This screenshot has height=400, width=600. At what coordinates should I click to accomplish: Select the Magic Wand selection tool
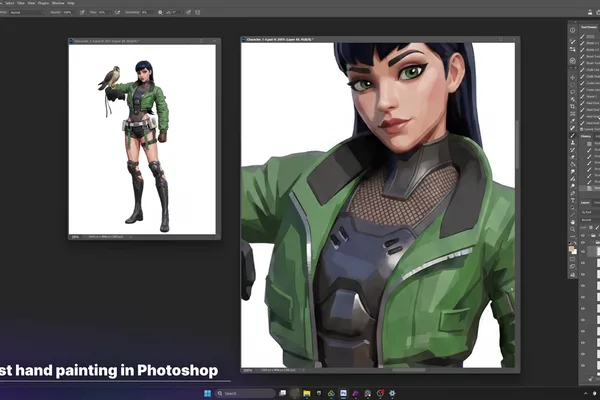[x=572, y=100]
